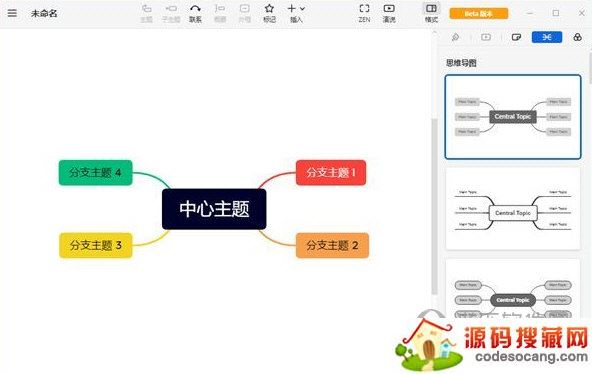Select the blue structure panel tab
The image size is (592, 374).
(547, 37)
